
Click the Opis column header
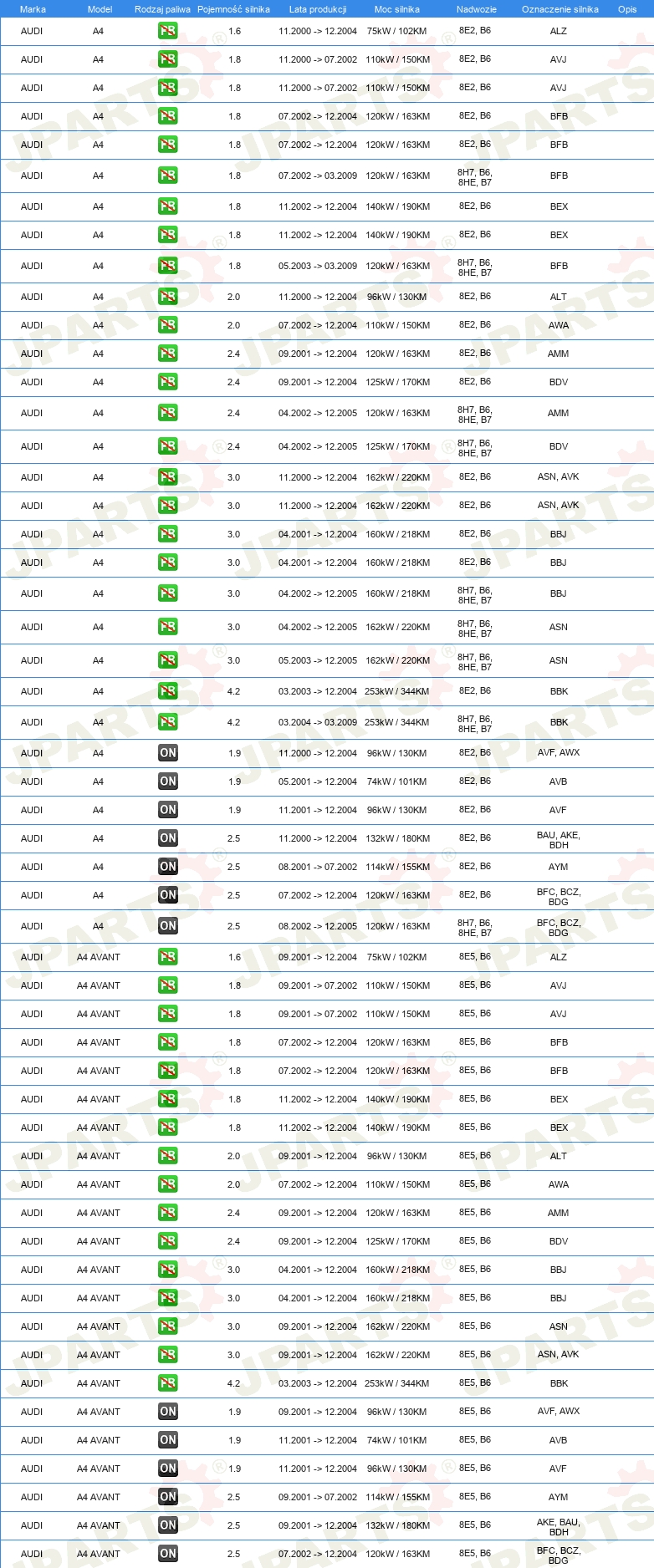(627, 9)
